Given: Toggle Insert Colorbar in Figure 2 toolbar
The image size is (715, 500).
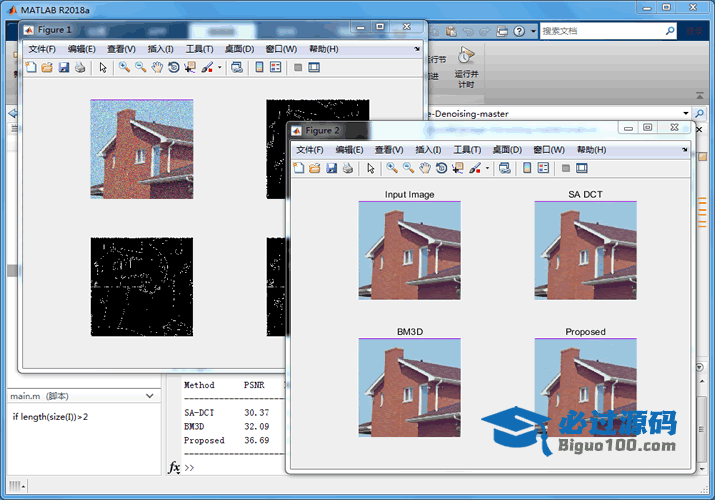Looking at the screenshot, I should [526, 168].
